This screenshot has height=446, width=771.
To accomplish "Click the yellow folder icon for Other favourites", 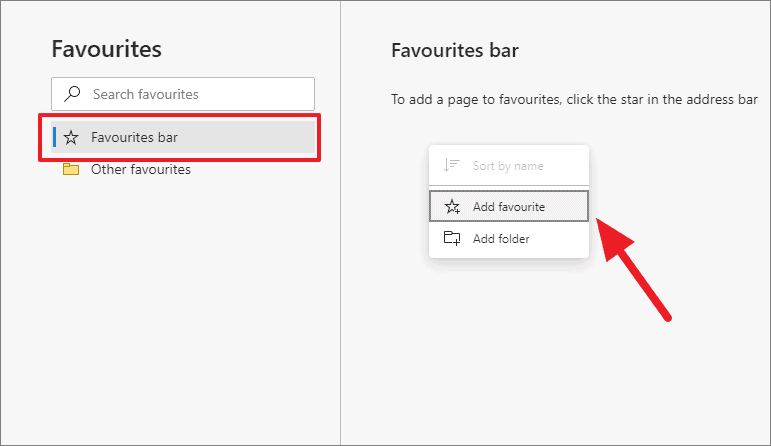I will [x=71, y=169].
